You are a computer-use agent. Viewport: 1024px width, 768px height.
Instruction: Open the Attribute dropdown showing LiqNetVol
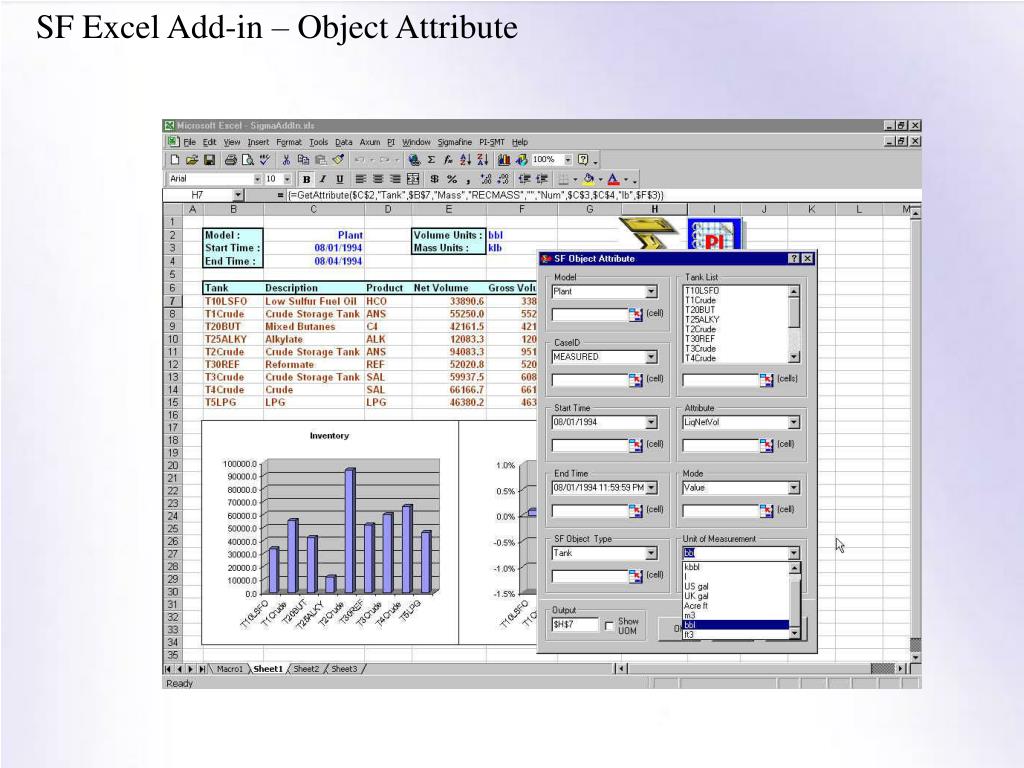tap(793, 423)
